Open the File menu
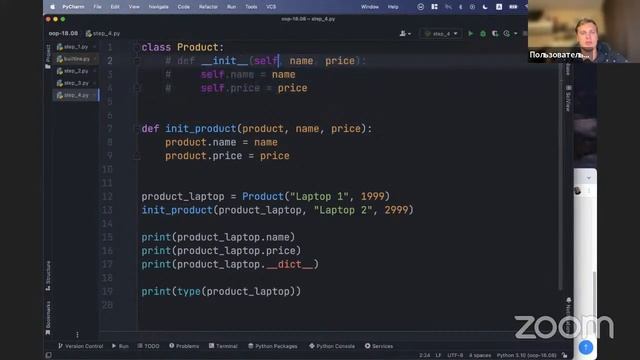 pos(97,7)
